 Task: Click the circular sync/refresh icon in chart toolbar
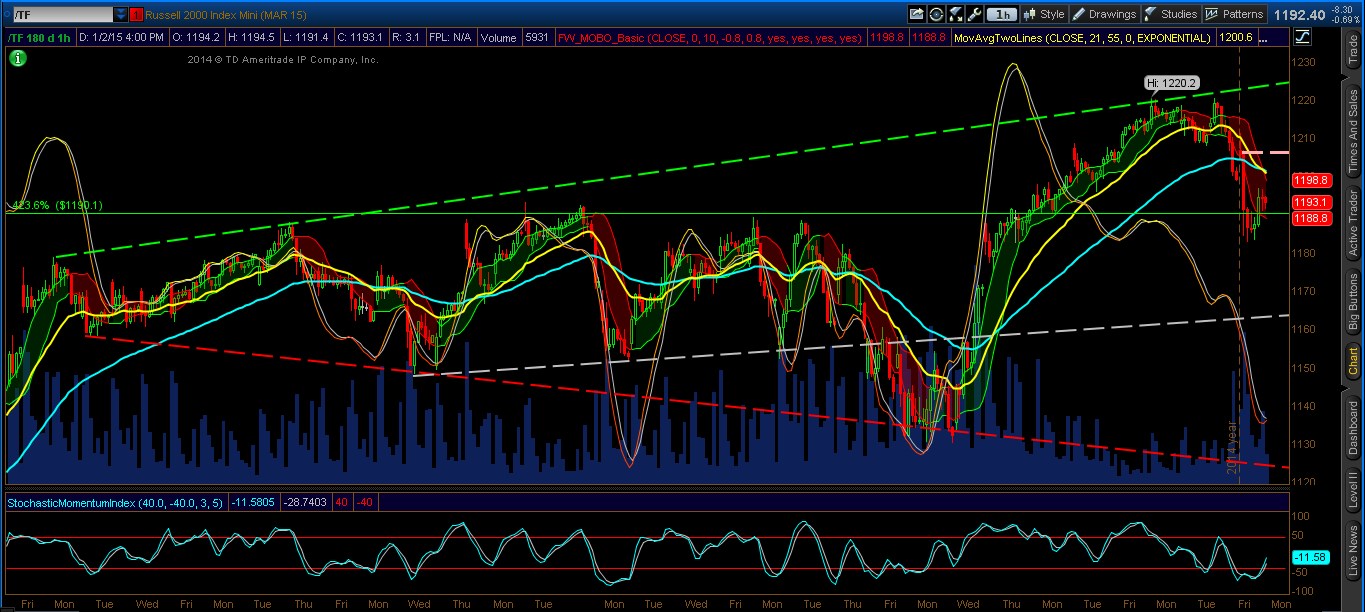pyautogui.click(x=936, y=14)
